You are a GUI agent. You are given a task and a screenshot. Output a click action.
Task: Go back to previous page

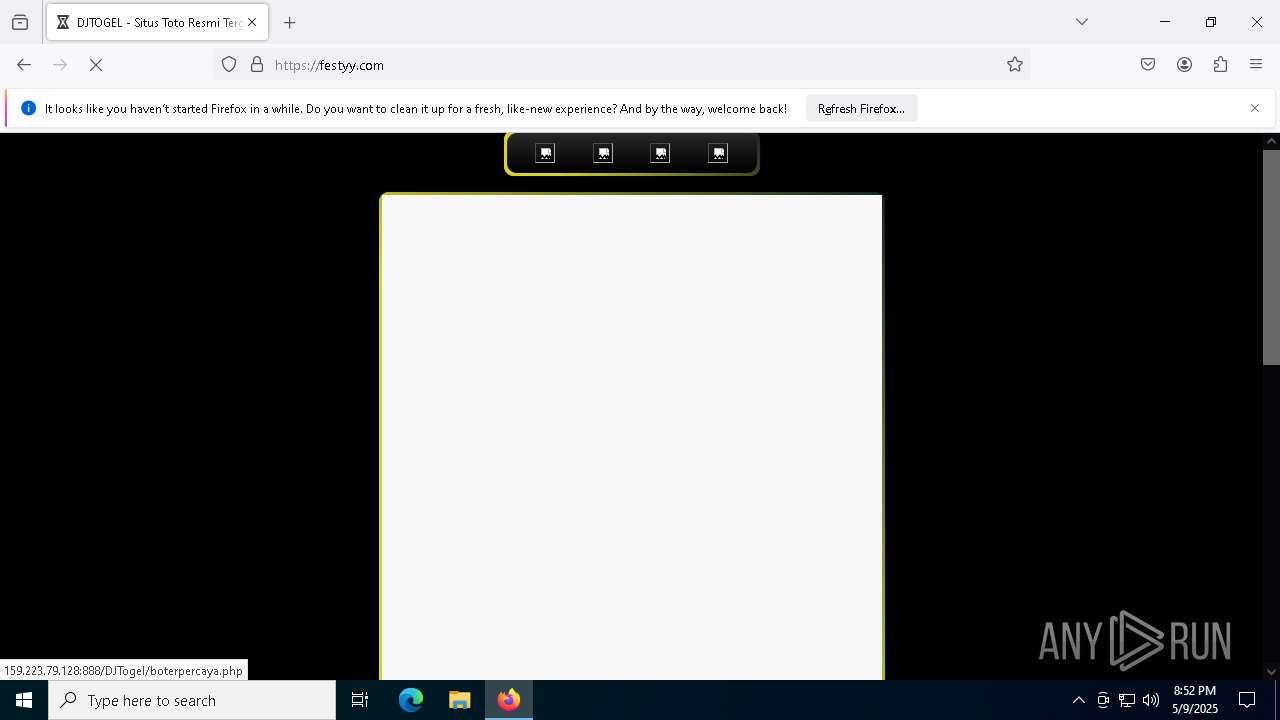(24, 65)
